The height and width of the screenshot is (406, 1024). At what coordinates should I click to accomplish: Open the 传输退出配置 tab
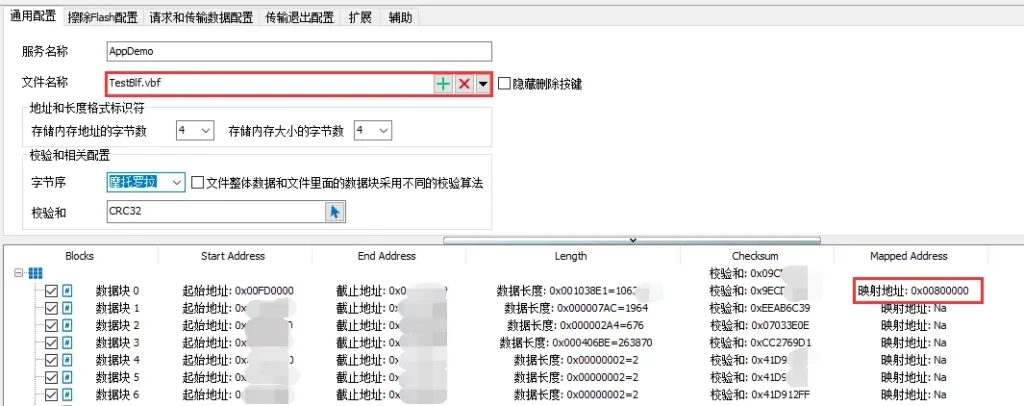point(299,18)
